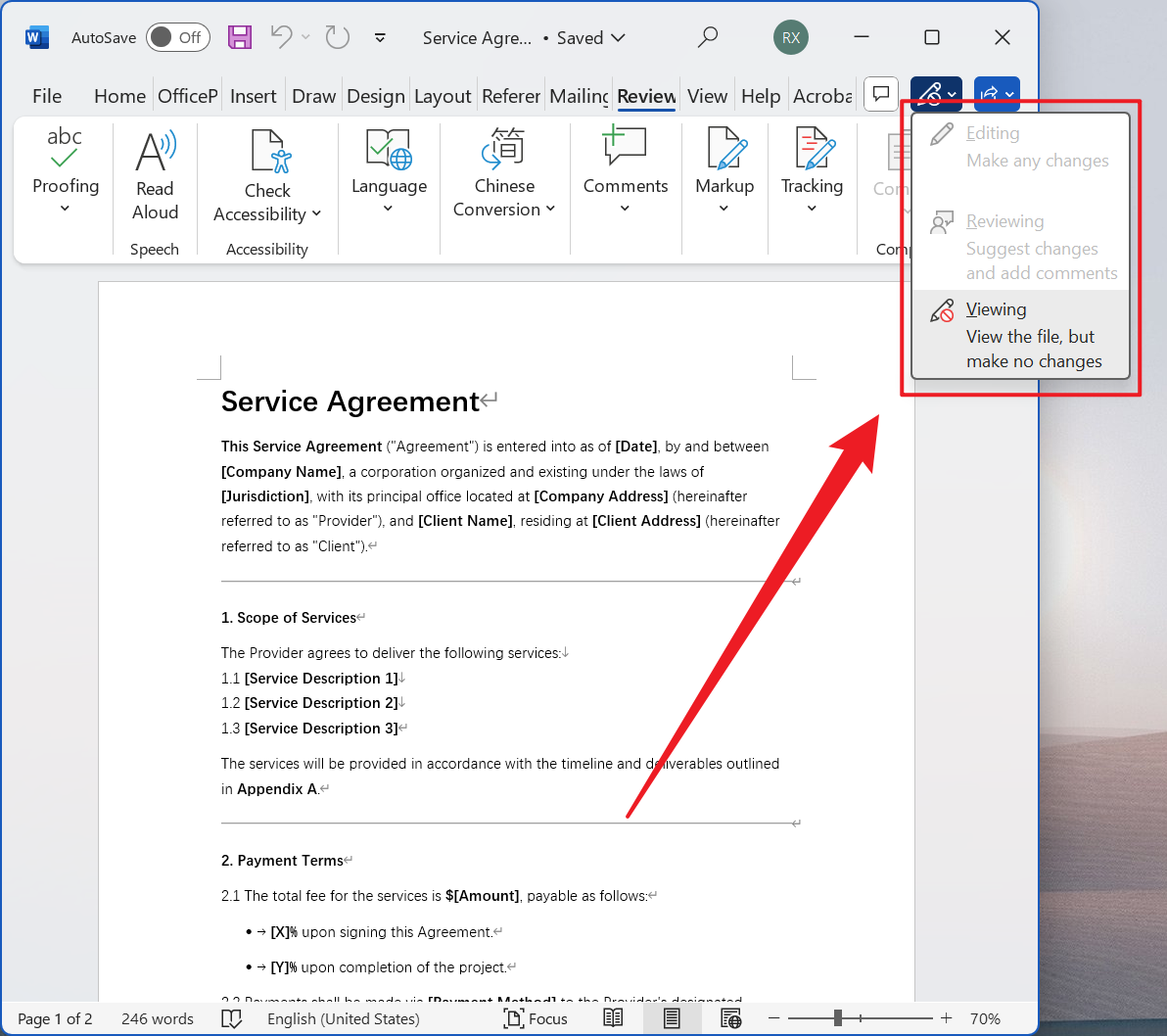Expand the Proofing dropdown
Viewport: 1167px width, 1036px height.
tap(66, 196)
